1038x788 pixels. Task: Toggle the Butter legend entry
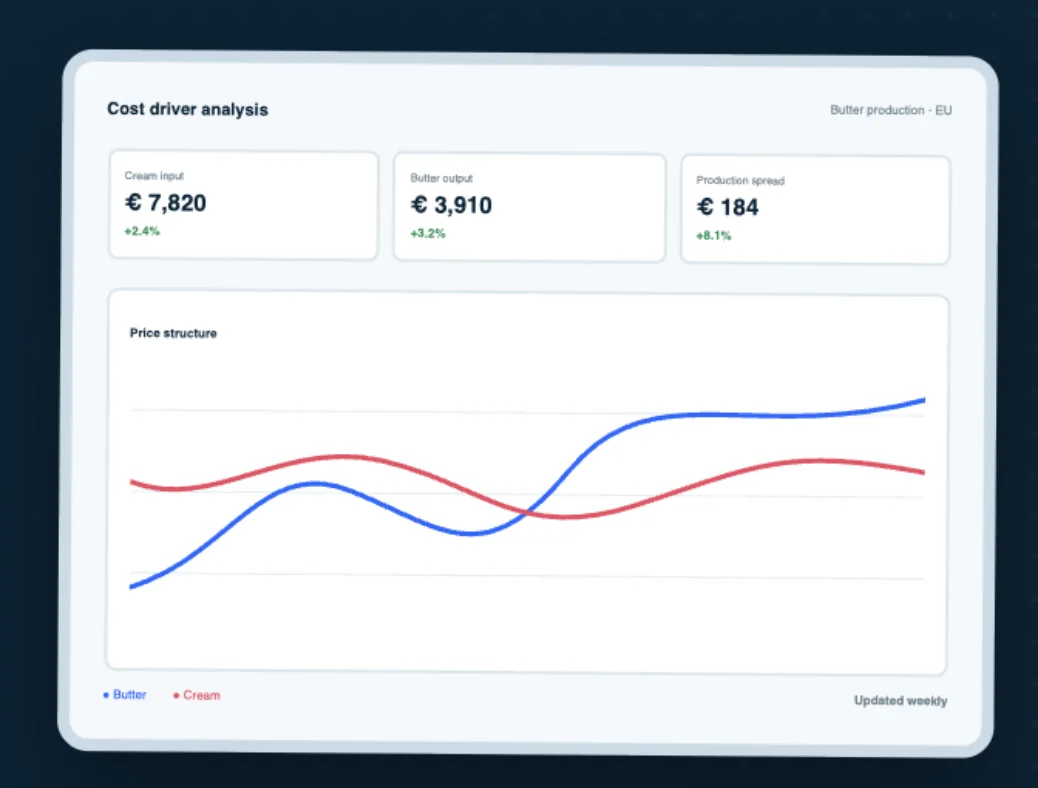(x=124, y=695)
